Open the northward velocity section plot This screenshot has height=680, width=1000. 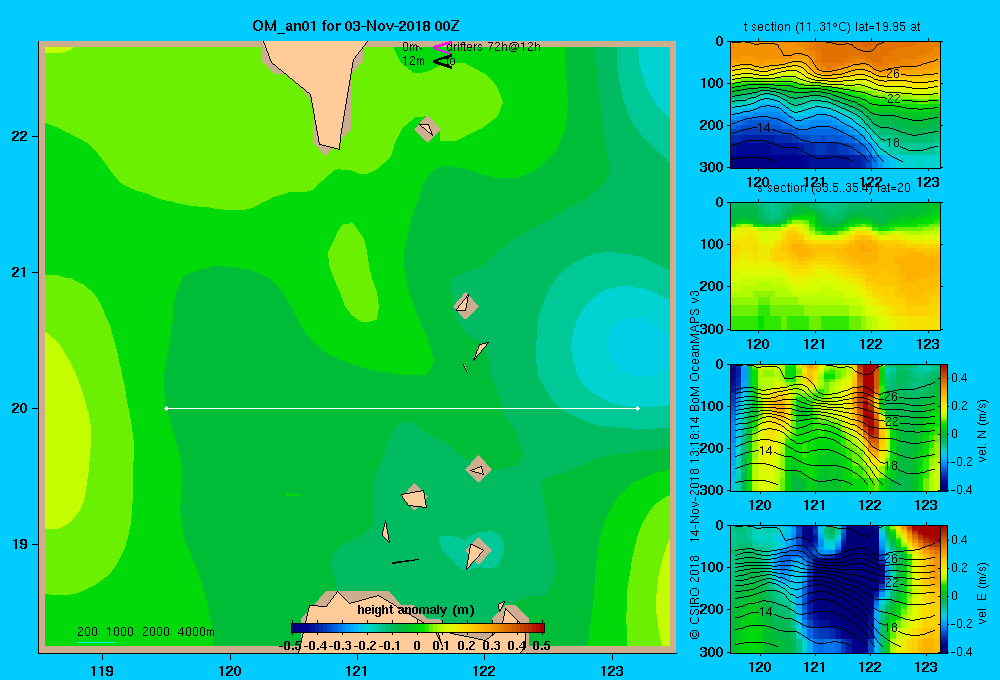click(x=835, y=427)
